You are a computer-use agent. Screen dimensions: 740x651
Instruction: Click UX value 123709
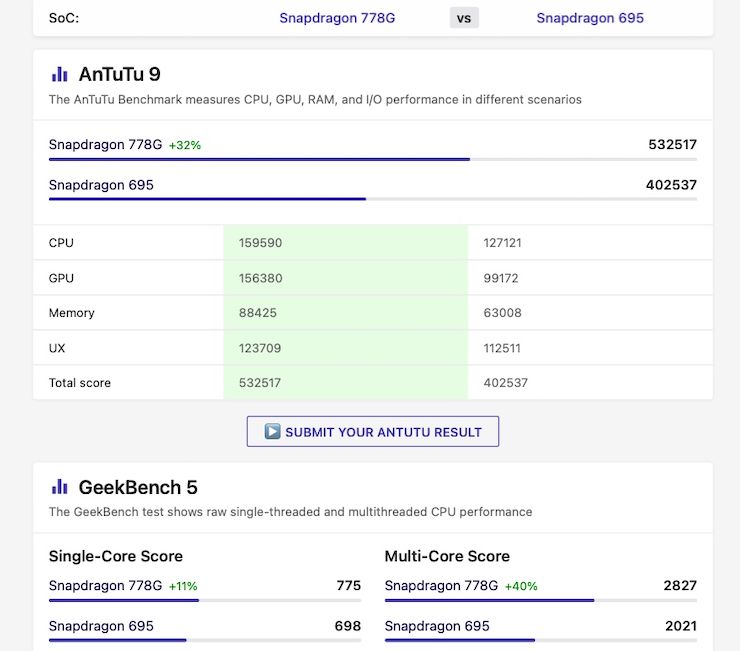tap(260, 348)
